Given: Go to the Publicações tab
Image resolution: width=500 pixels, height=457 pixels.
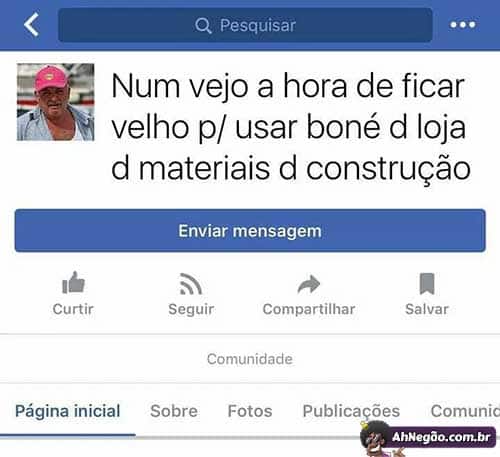Looking at the screenshot, I should 351,411.
